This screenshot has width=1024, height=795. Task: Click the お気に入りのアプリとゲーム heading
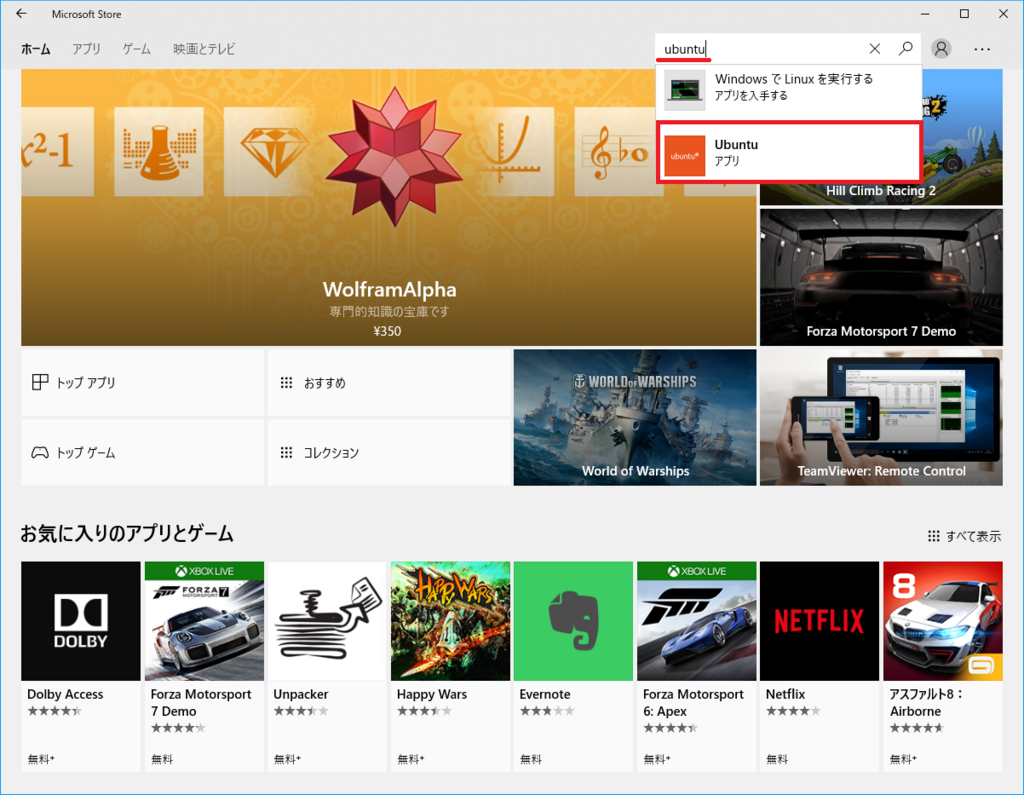point(127,534)
